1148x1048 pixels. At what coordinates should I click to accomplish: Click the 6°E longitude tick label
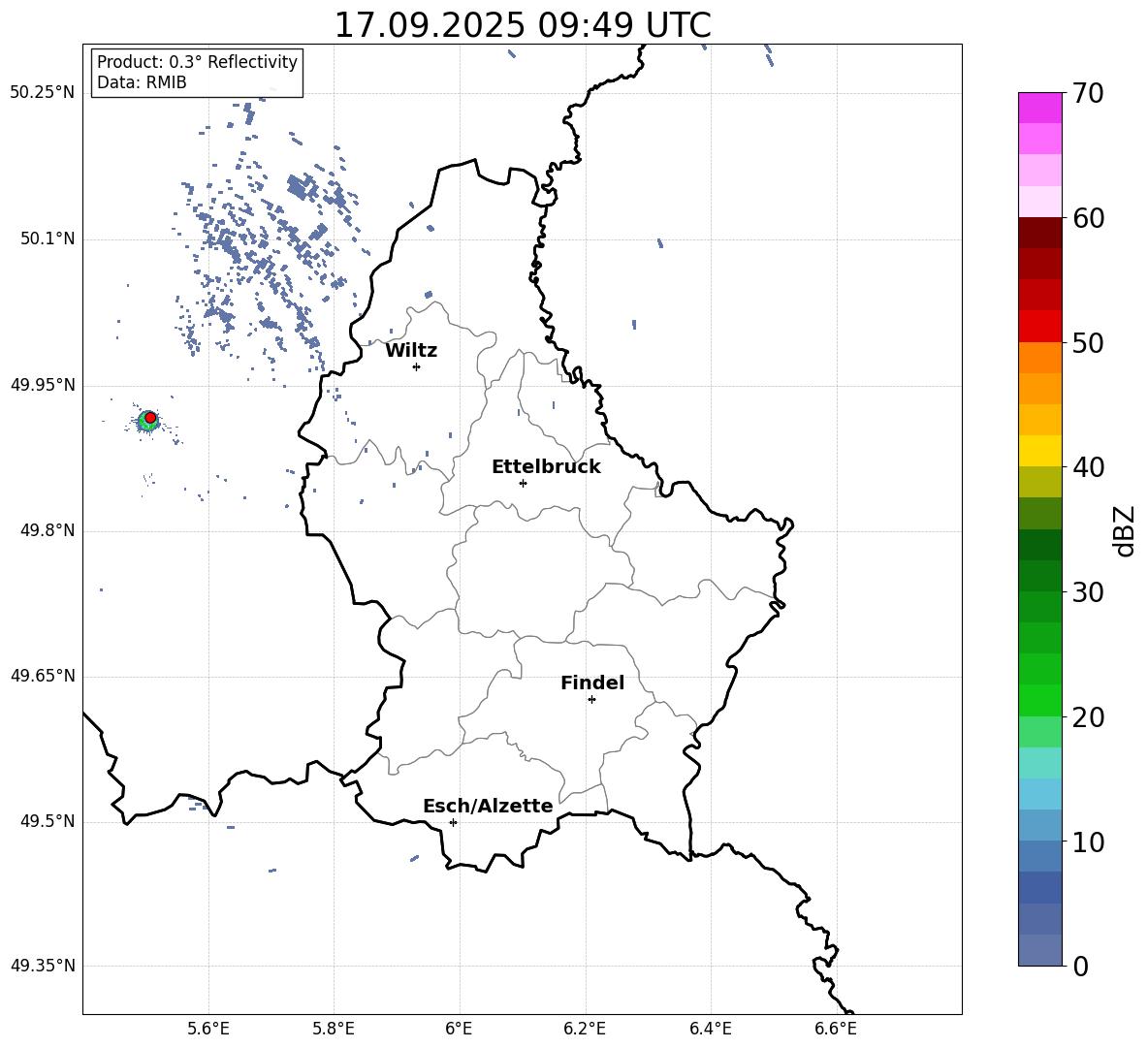point(459,1029)
